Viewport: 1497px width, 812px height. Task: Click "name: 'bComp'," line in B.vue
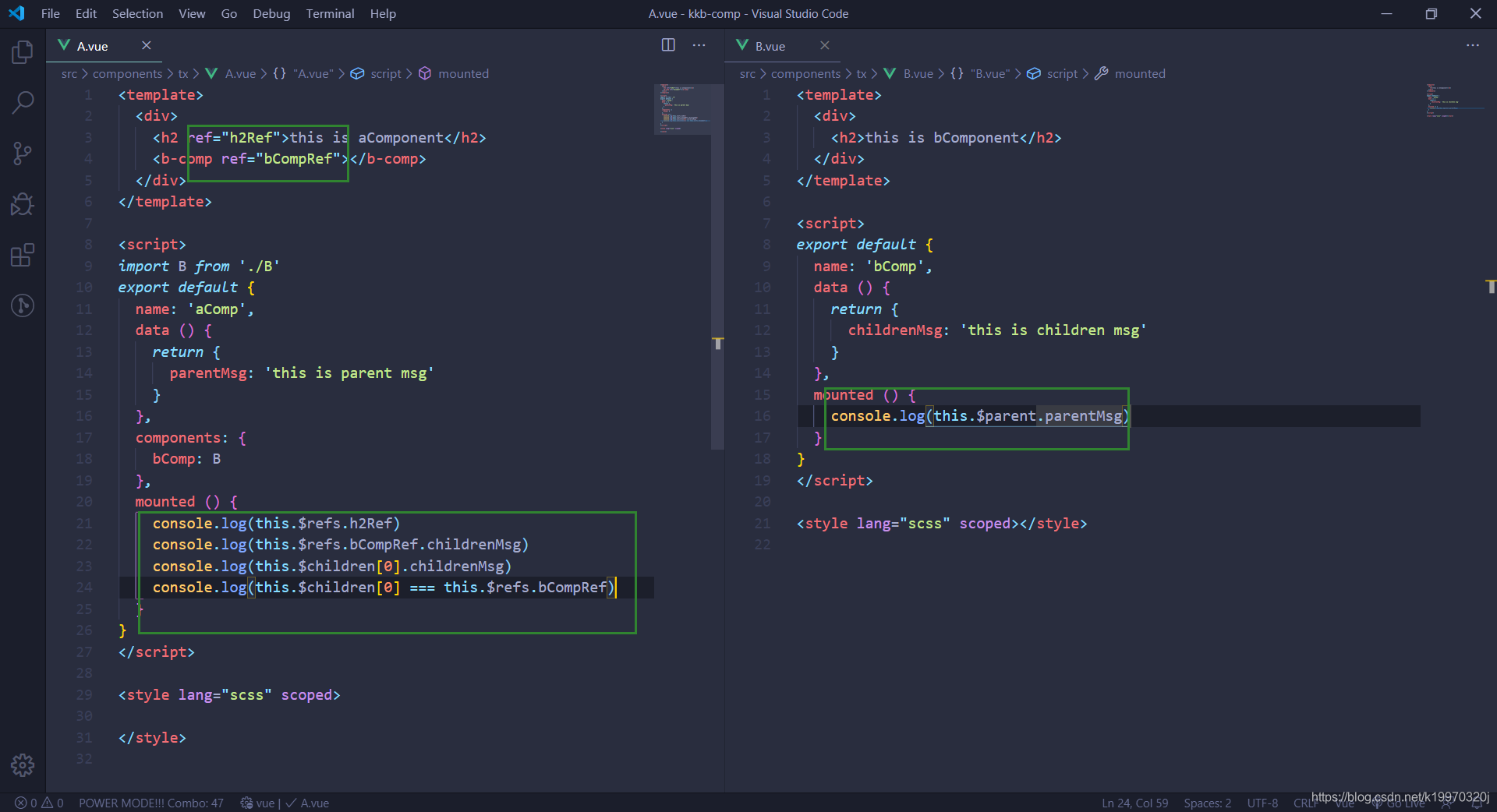coord(872,267)
